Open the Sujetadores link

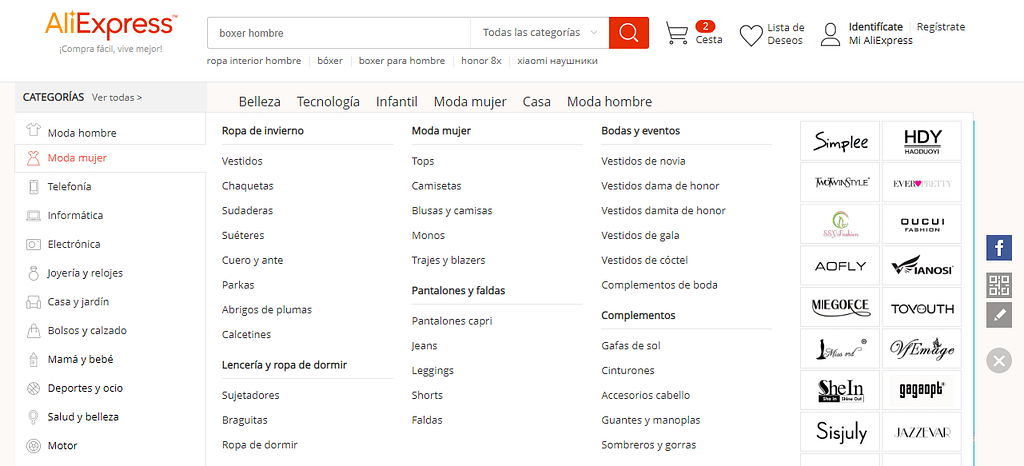(x=251, y=396)
